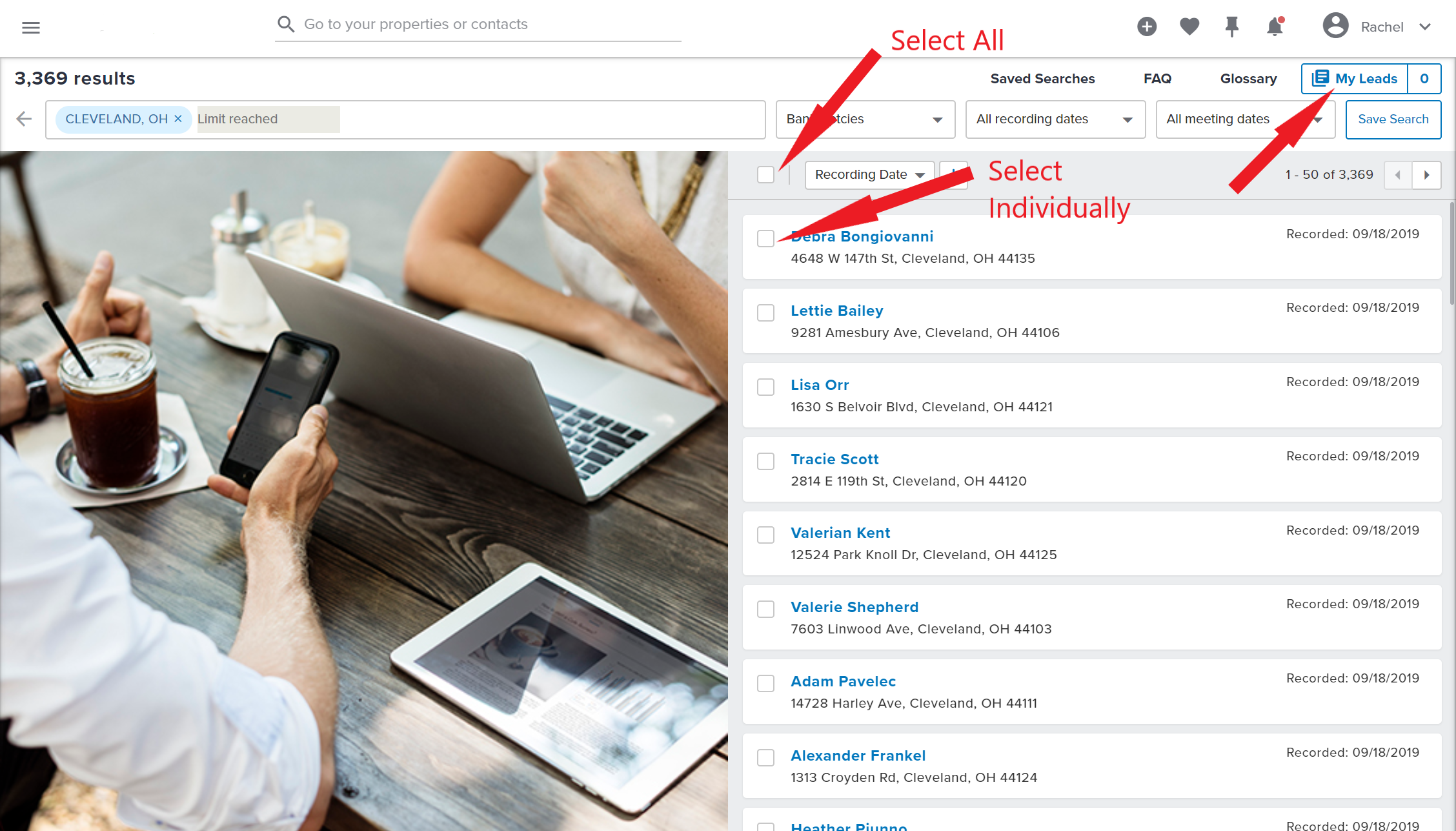Open the Recording Date sort dropdown
The width and height of the screenshot is (1456, 831).
(x=869, y=175)
